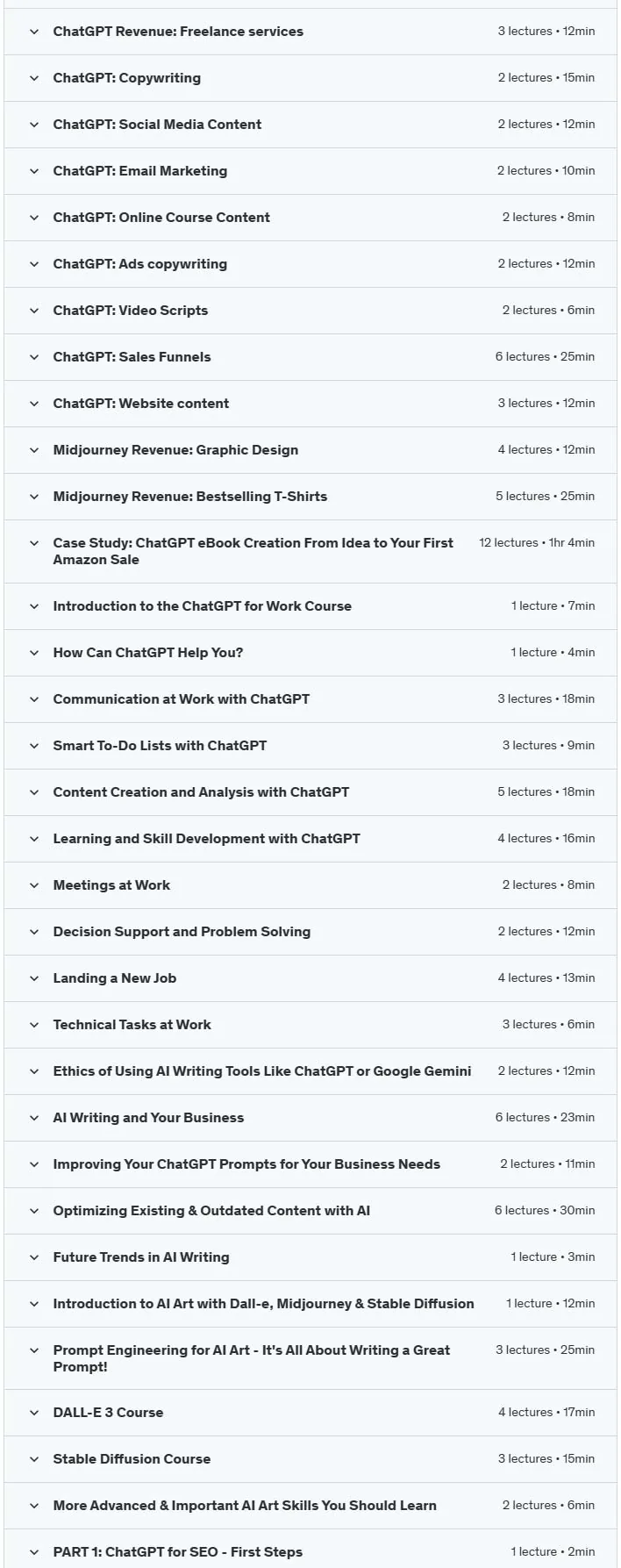
Task: Click chevron icon for Midjourney Revenue: Graphic Design
Action: coord(34,450)
